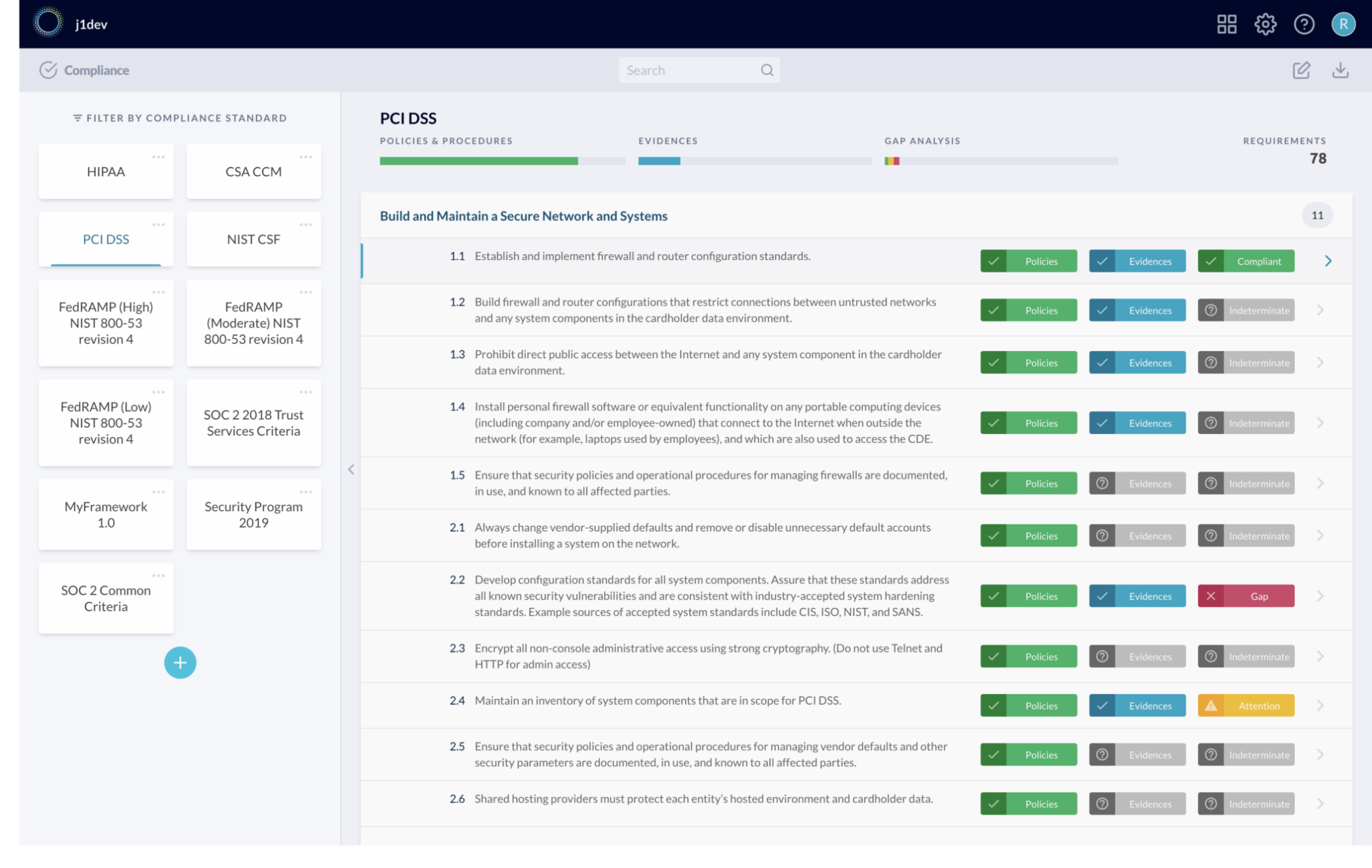Screen dimensions: 1372x868
Task: Click the Attention badge on requirement 2.4
Action: [x=1245, y=705]
